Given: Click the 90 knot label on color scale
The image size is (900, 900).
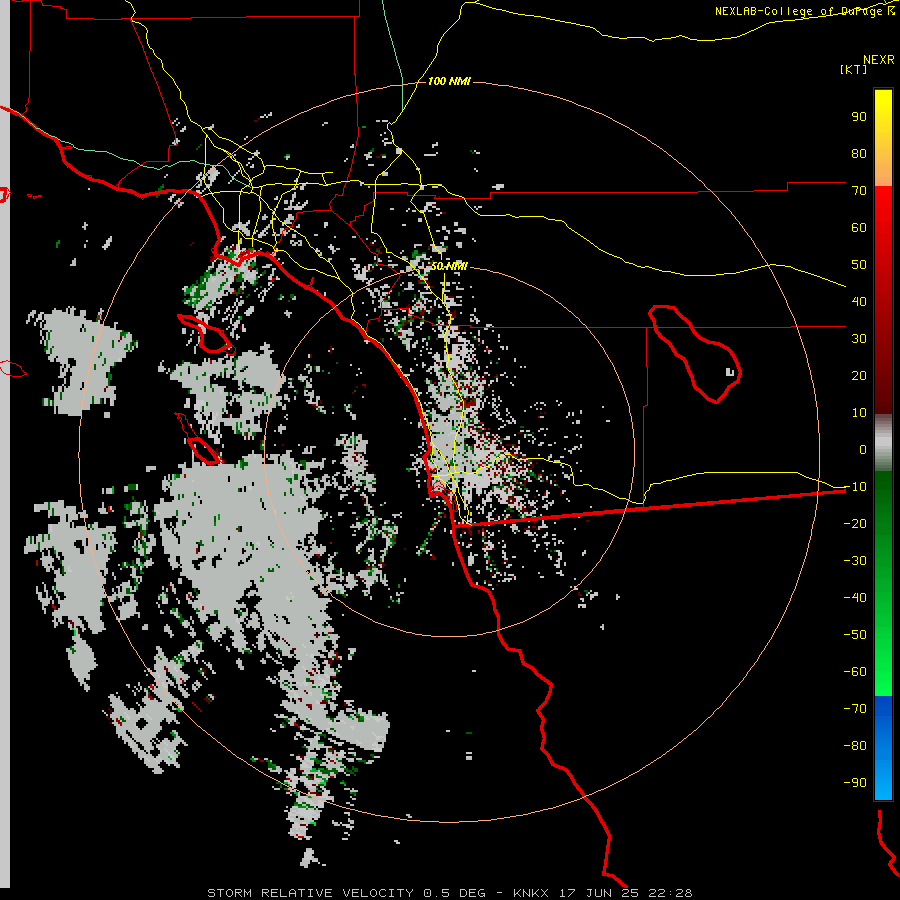Looking at the screenshot, I should coord(859,117).
